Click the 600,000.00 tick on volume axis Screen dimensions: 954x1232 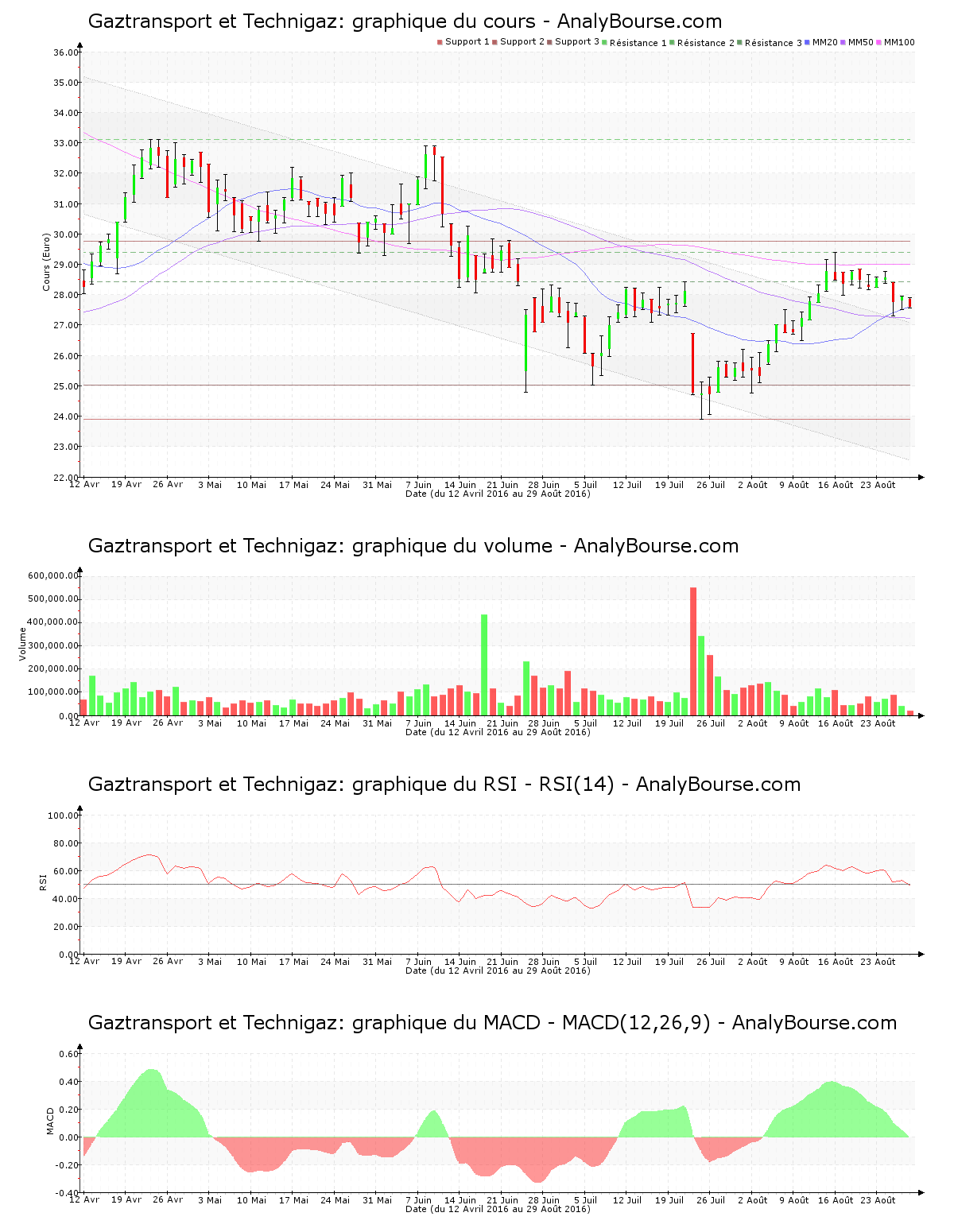[x=52, y=575]
